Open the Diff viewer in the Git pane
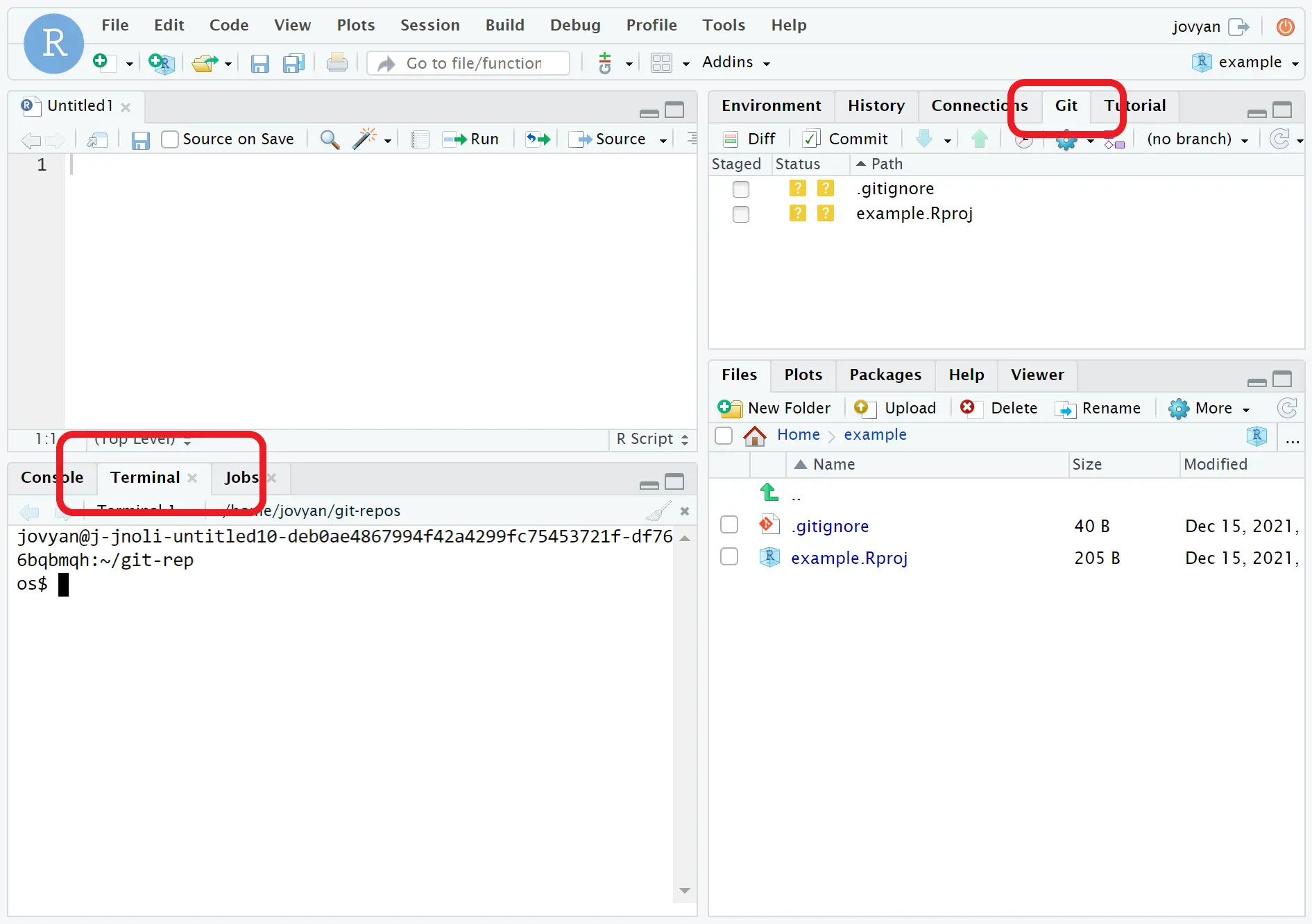 [x=749, y=138]
